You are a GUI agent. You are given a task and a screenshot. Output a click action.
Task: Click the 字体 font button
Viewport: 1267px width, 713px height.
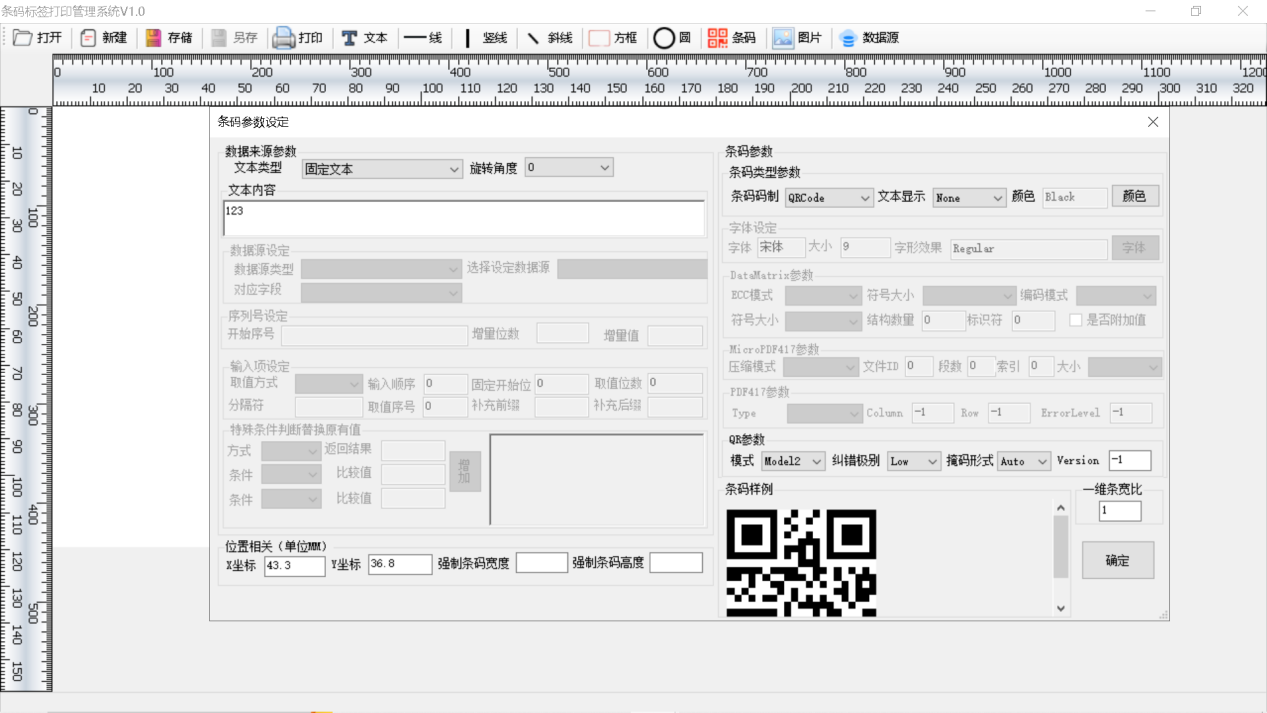pyautogui.click(x=1135, y=247)
